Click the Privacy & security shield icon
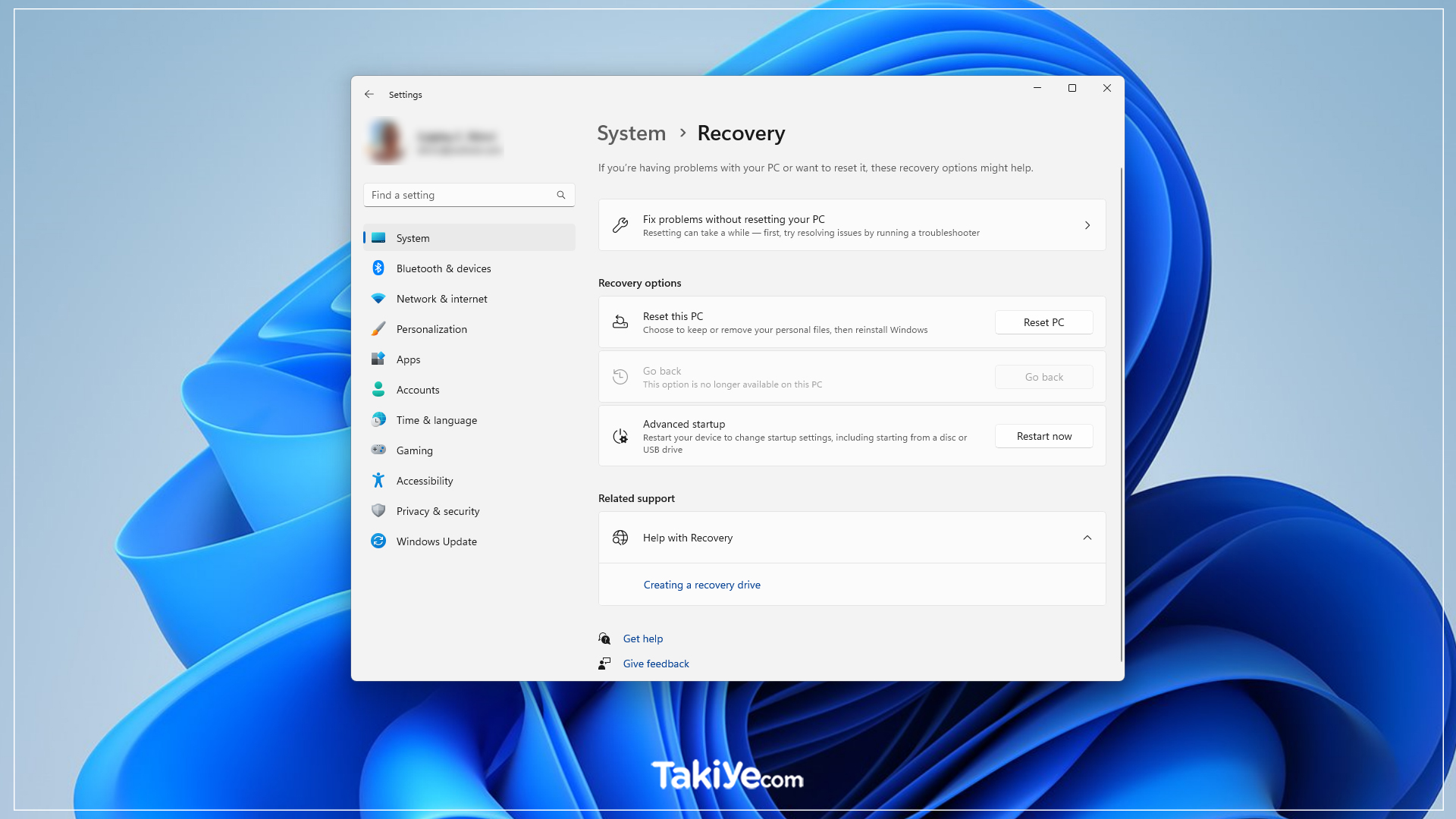Viewport: 1456px width, 819px height. [378, 510]
